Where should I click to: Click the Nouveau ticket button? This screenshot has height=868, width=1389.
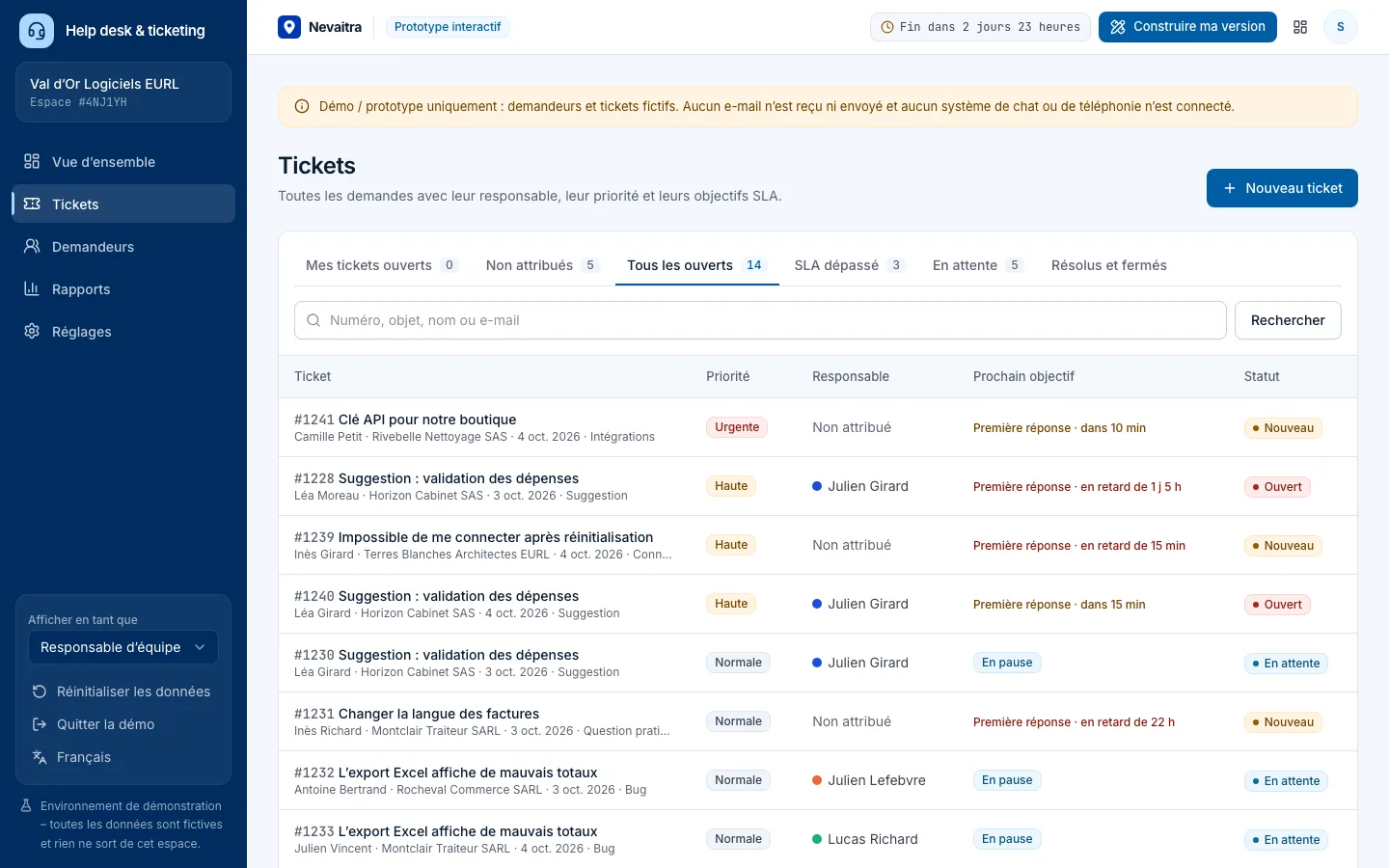(x=1282, y=188)
